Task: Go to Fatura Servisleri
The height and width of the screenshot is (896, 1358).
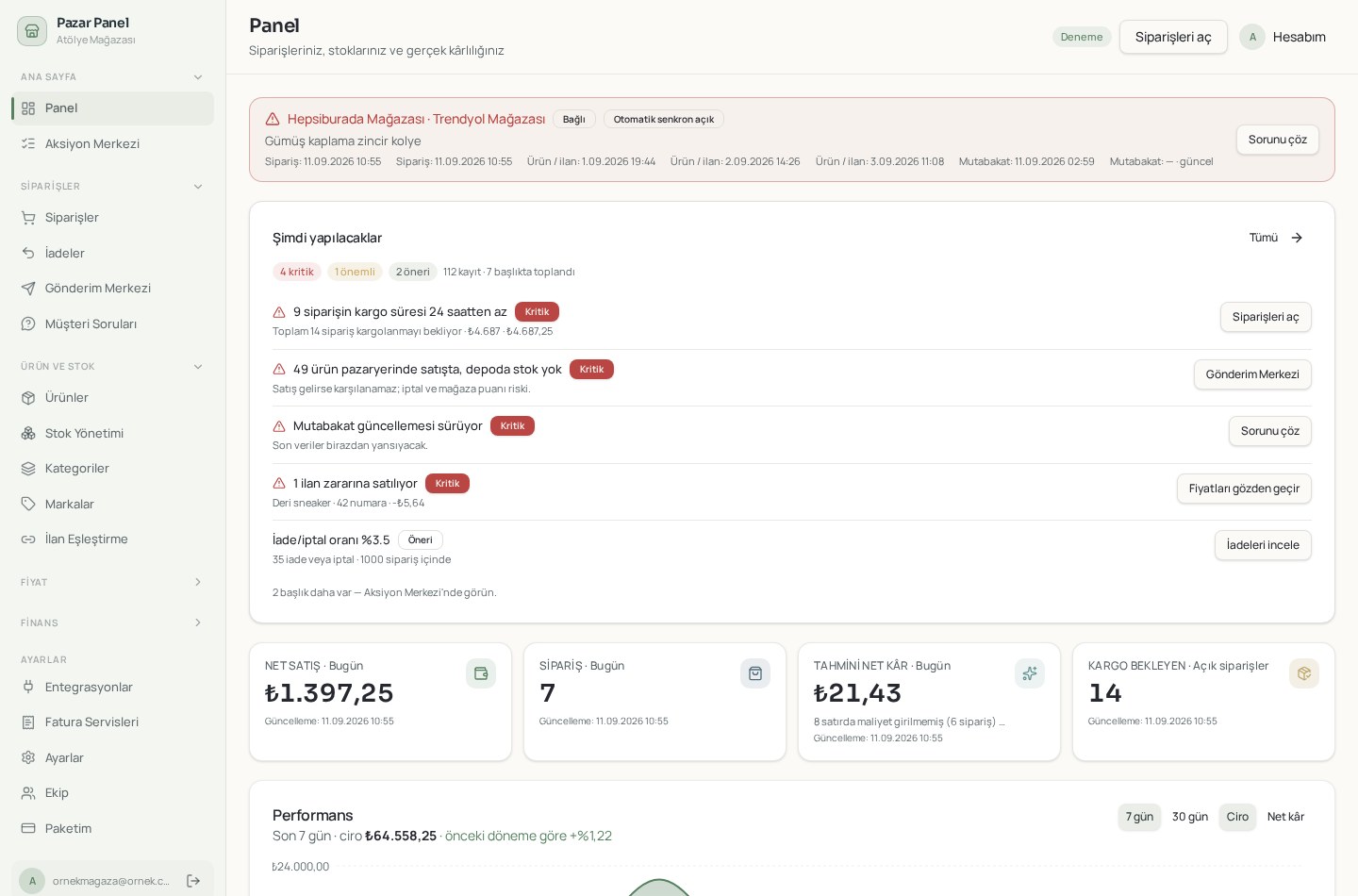Action: (112, 722)
